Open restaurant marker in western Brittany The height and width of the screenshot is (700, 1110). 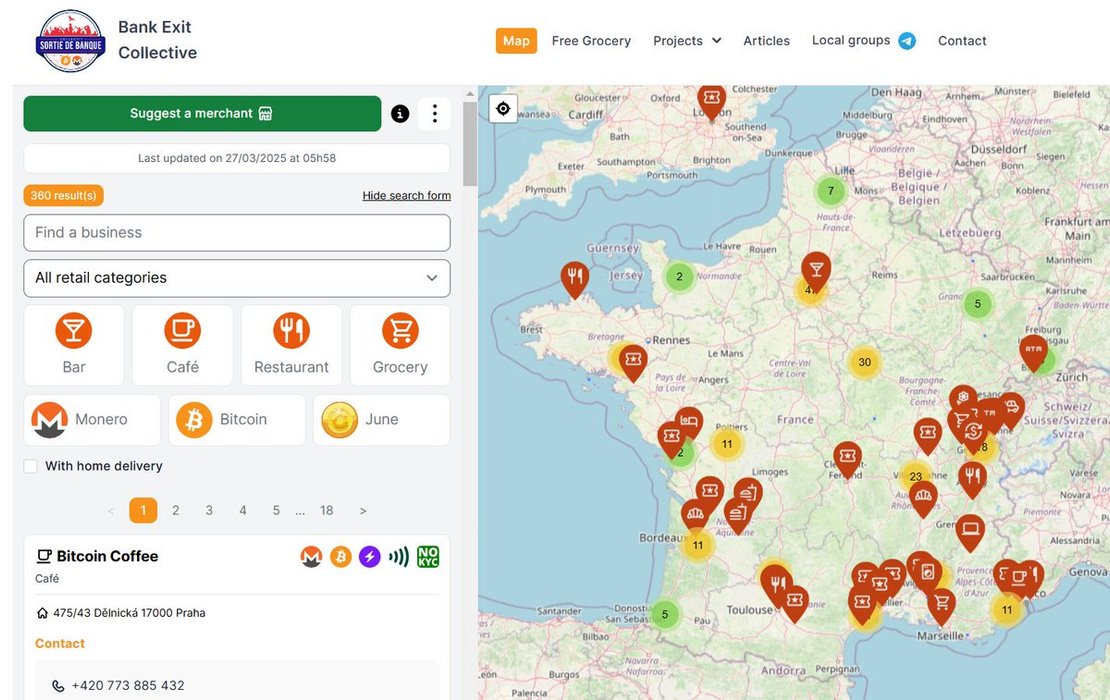click(x=575, y=277)
